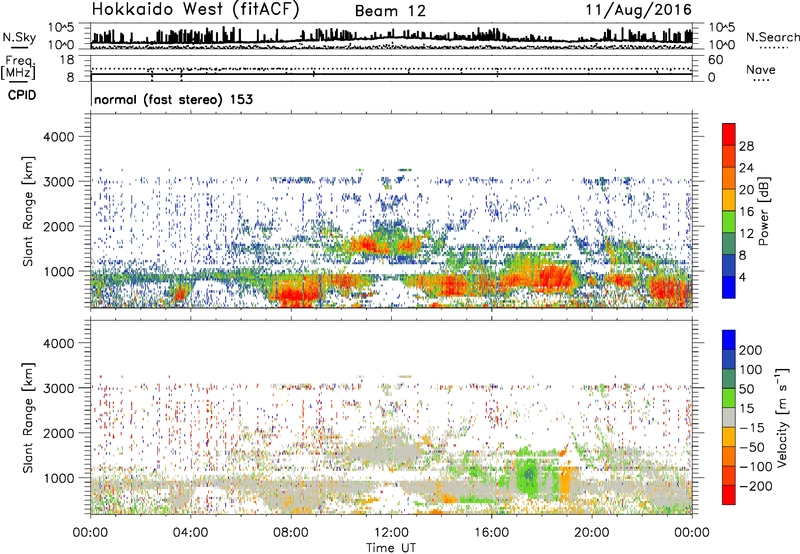Click the "1000" tick of the velocity panel

tap(58, 478)
